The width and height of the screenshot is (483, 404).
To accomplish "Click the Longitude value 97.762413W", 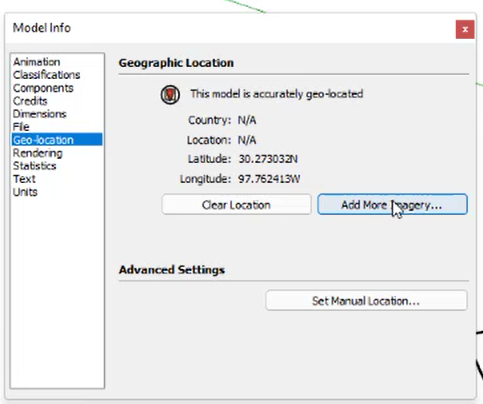I will click(x=269, y=179).
